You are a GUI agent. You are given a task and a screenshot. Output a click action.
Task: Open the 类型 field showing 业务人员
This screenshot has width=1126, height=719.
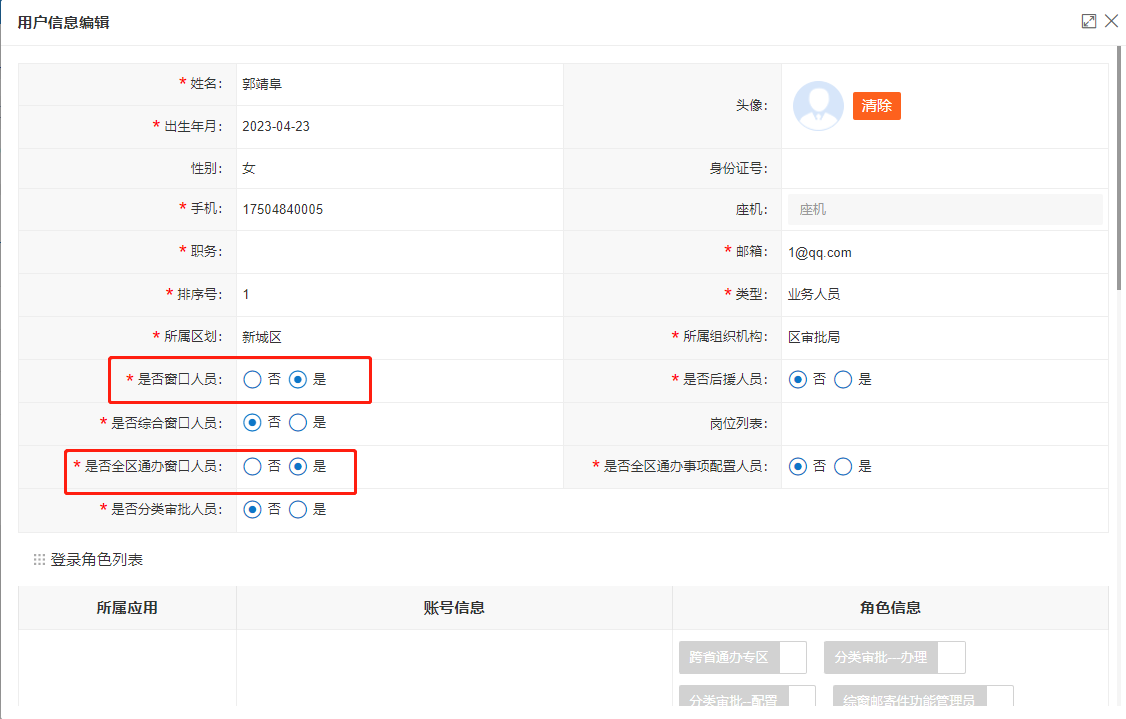[943, 294]
